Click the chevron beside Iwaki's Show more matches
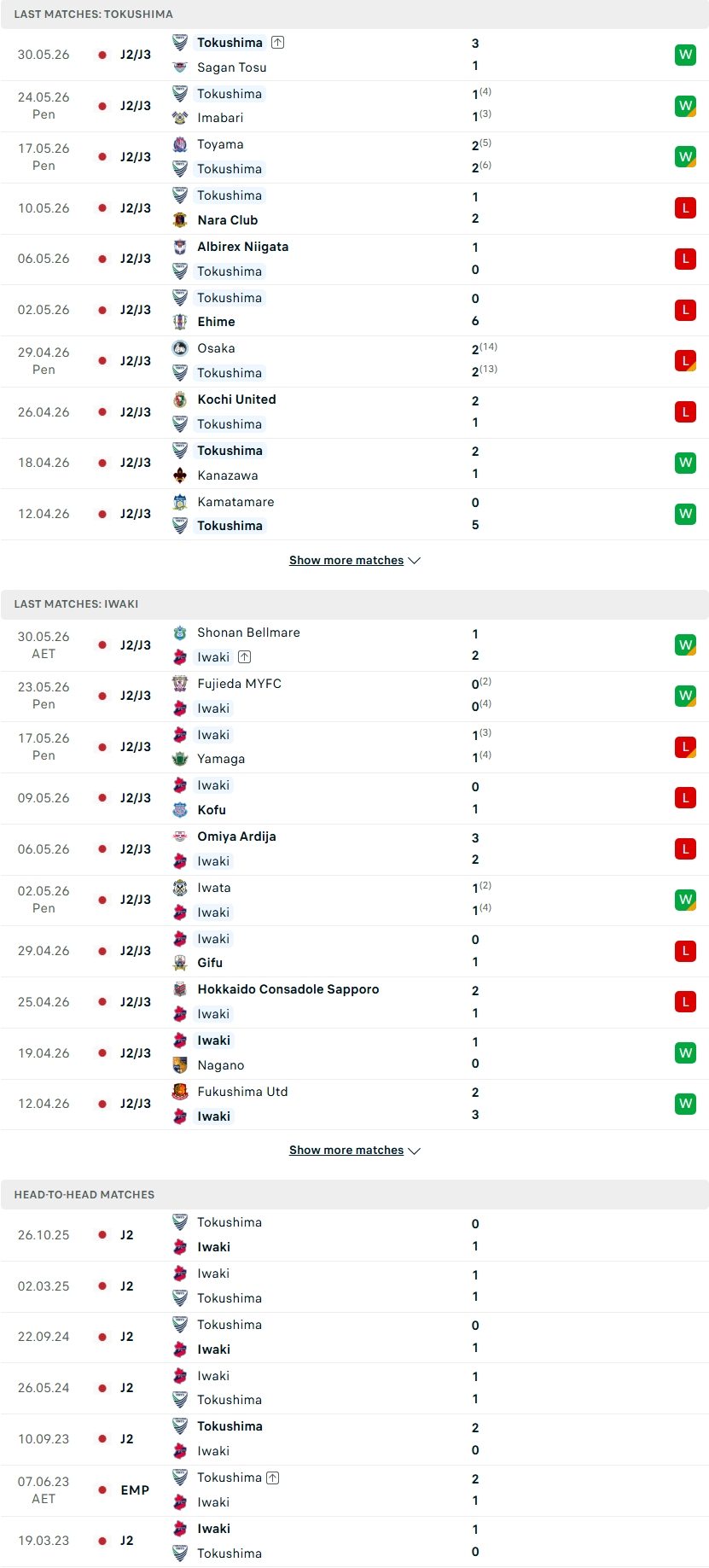 click(x=415, y=1151)
